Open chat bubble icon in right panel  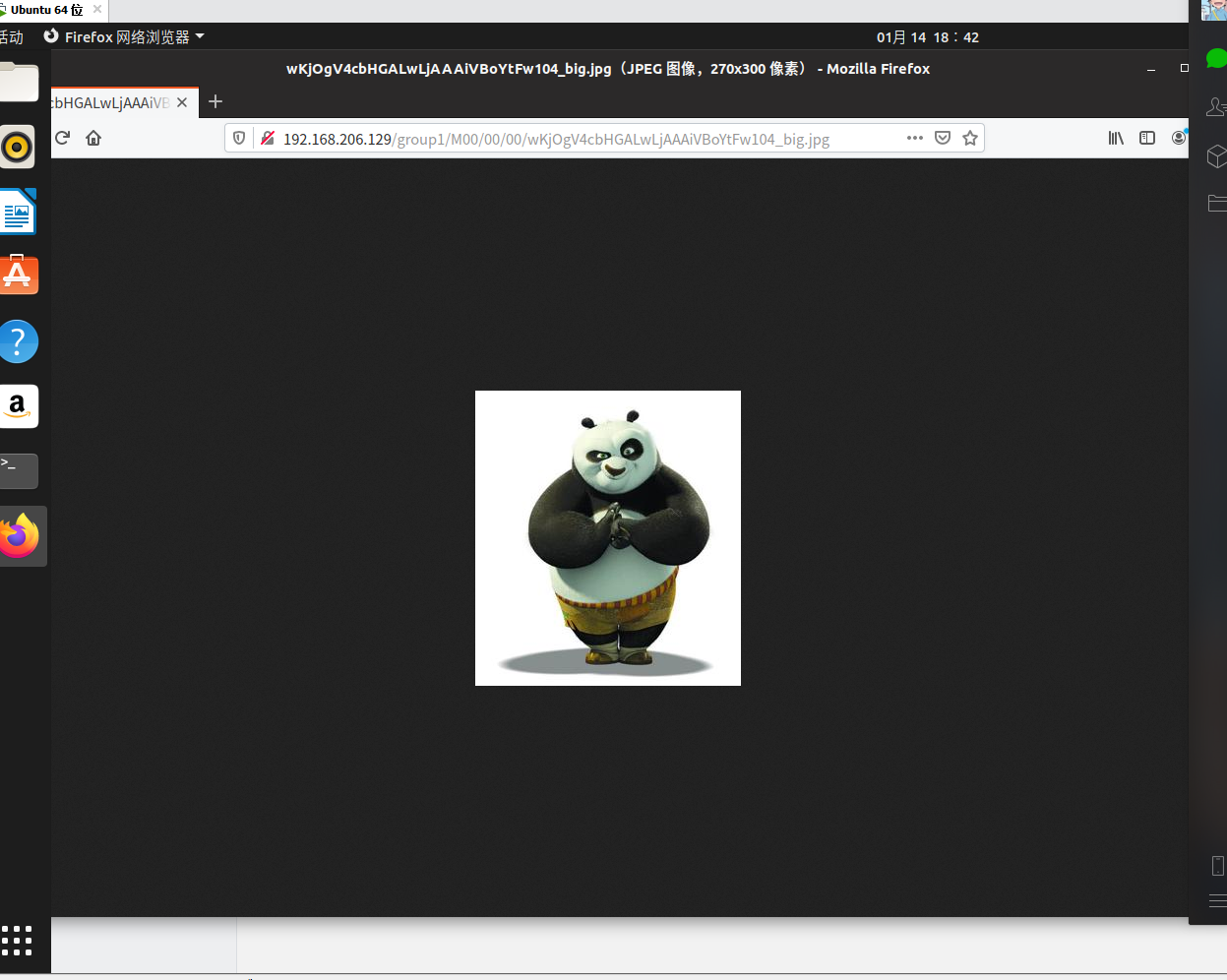[1217, 58]
